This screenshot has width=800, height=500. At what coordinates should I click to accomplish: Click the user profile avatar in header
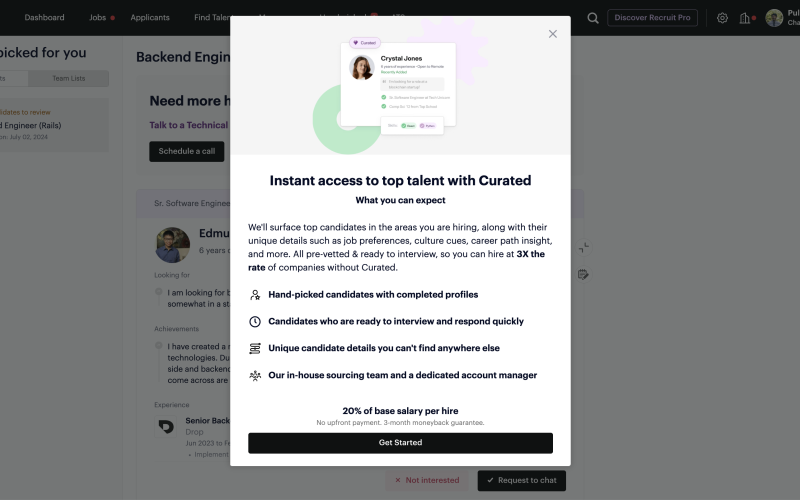(774, 18)
